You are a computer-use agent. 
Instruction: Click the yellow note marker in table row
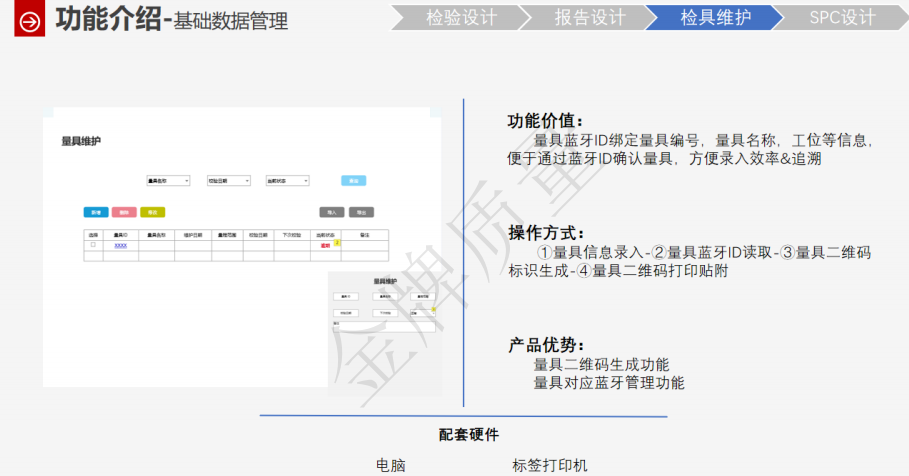[337, 242]
